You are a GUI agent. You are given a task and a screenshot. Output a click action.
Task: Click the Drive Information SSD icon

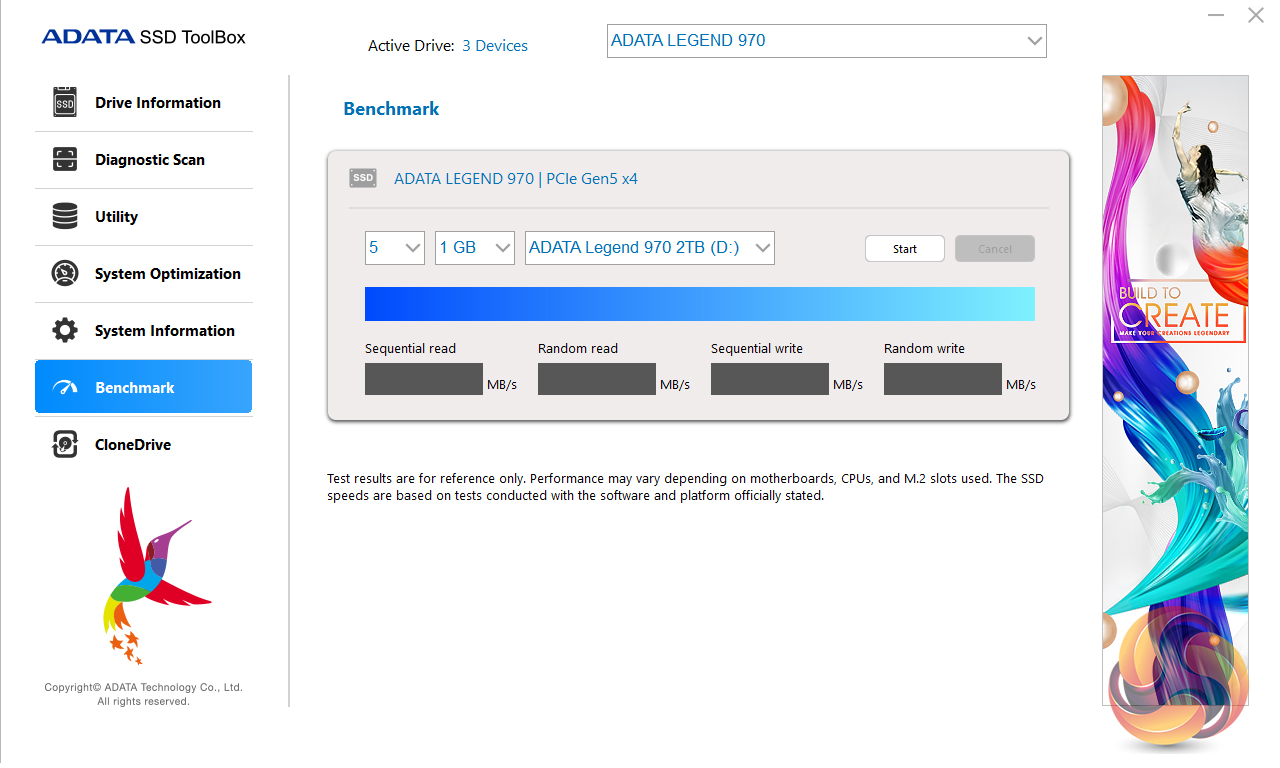(65, 103)
